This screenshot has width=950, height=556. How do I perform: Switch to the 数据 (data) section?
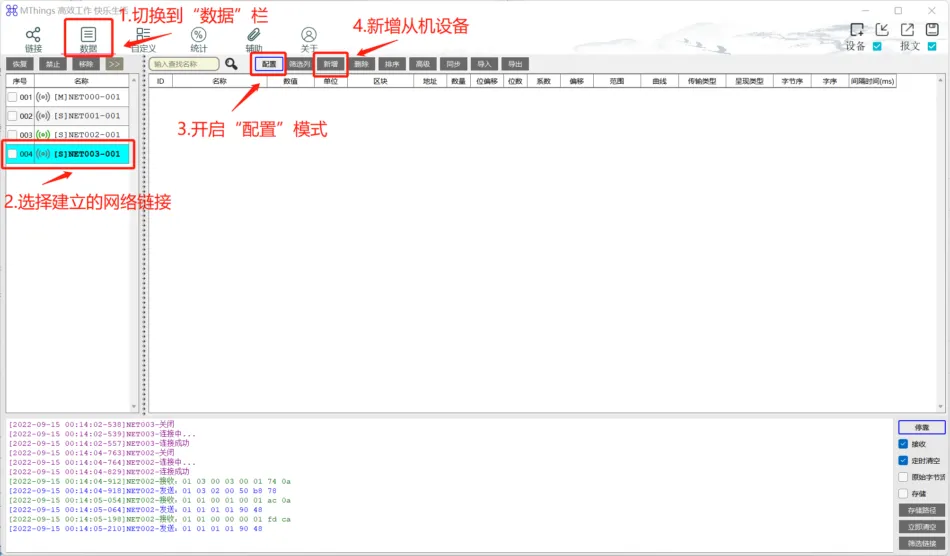point(88,39)
